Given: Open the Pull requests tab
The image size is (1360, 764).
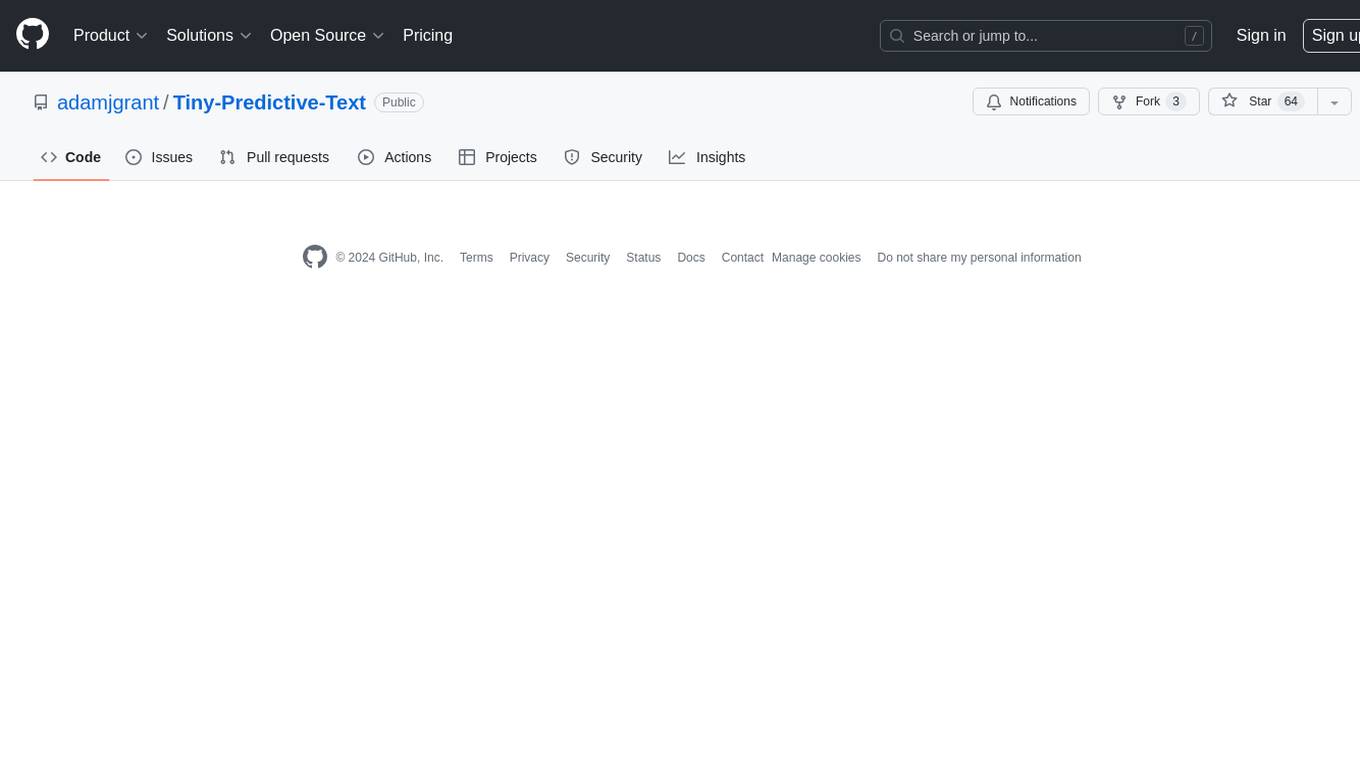Looking at the screenshot, I should click(274, 157).
